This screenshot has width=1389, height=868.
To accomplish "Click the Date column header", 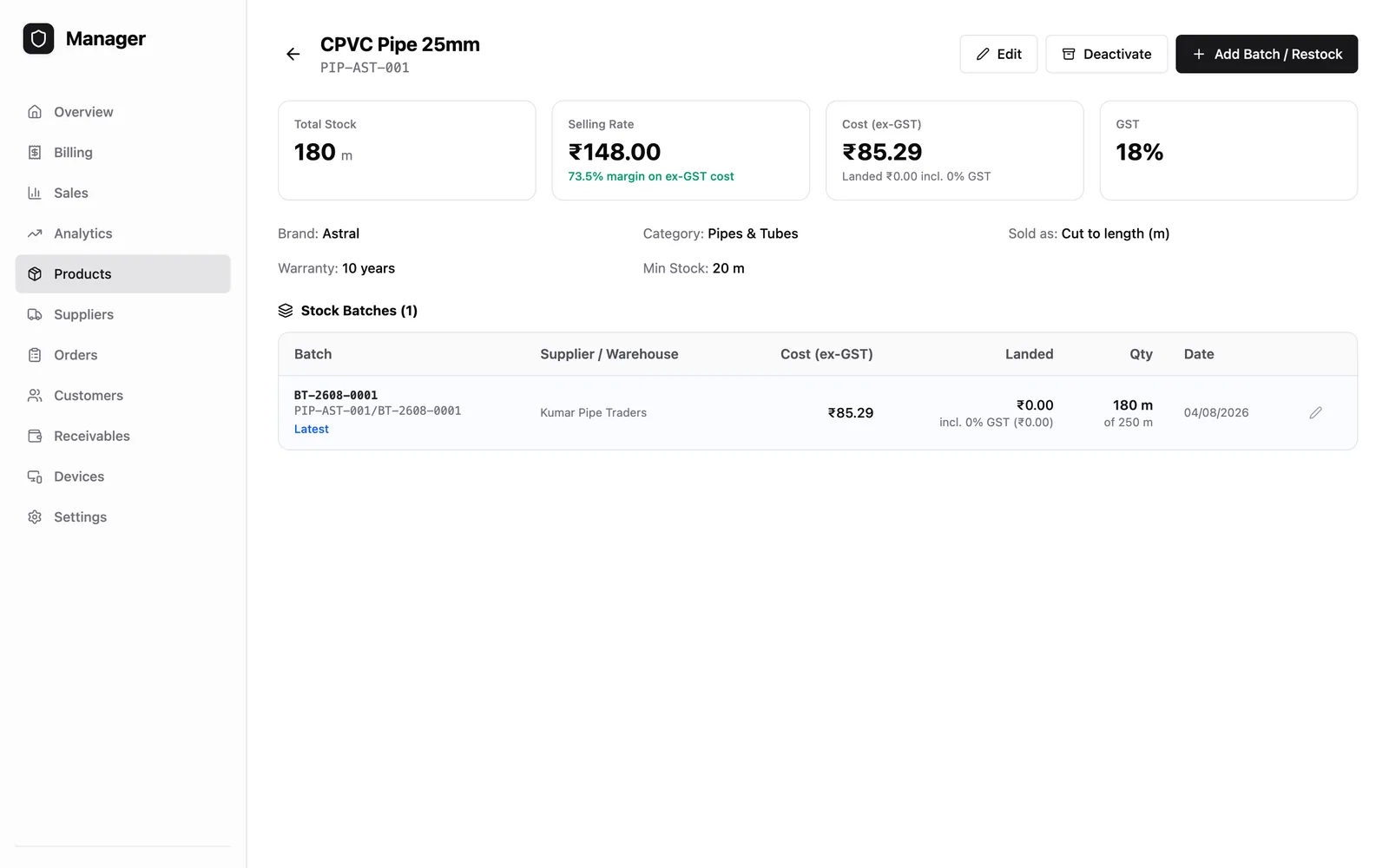I will click(x=1199, y=354).
